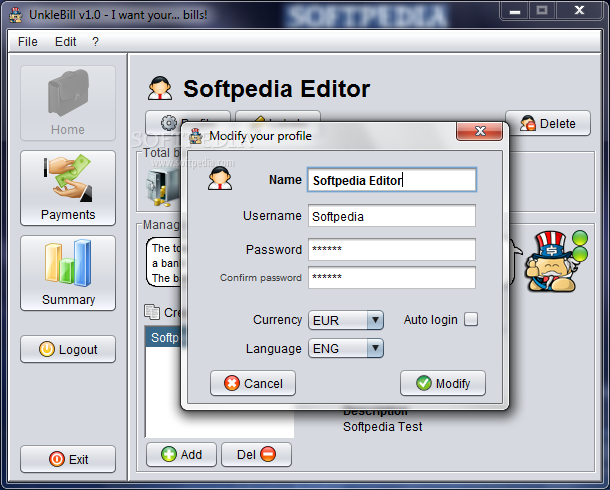Screen dimensions: 610x490
Task: Open the Summary charts section
Action: click(x=68, y=273)
